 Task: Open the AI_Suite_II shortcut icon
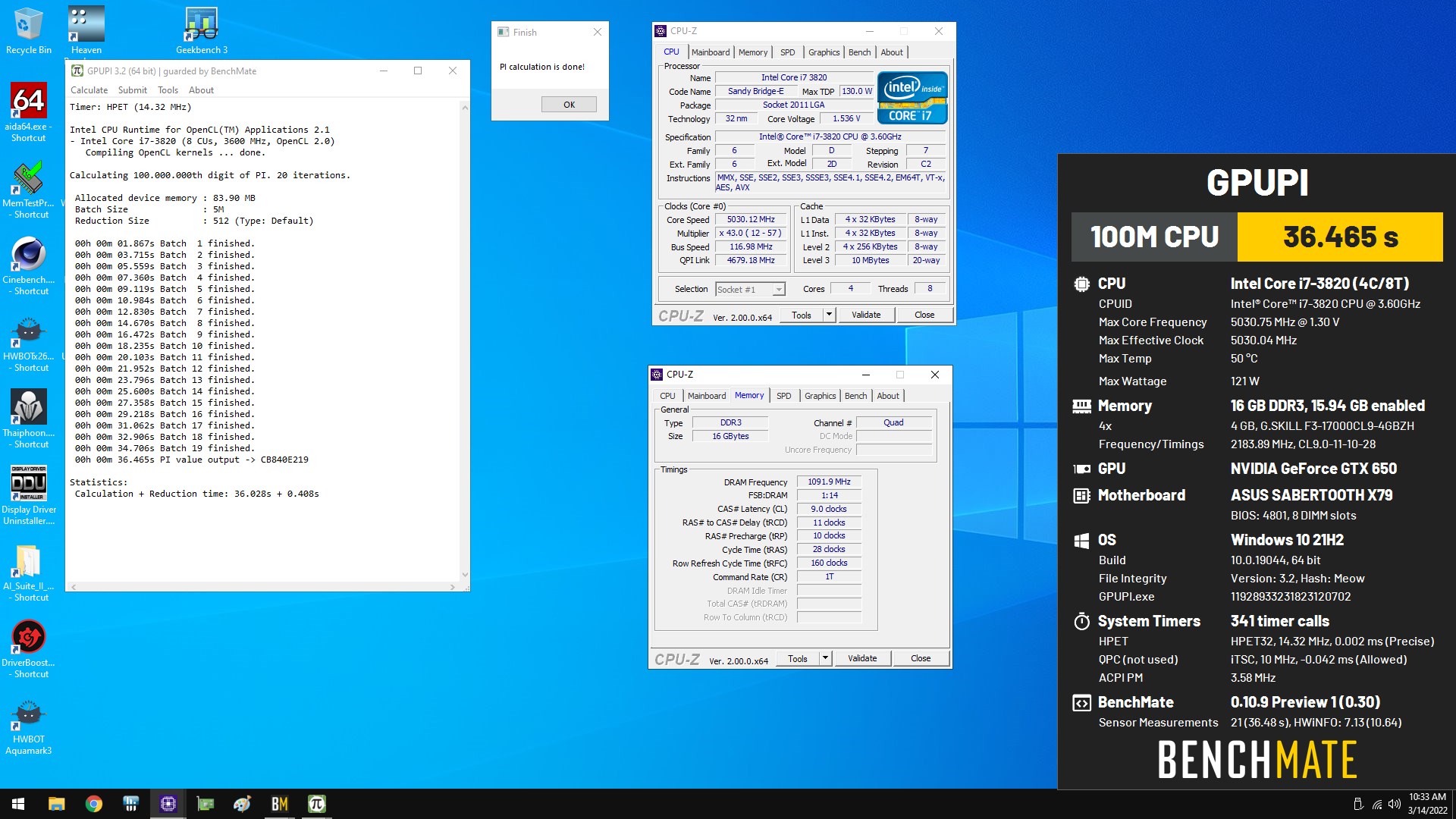pyautogui.click(x=29, y=572)
